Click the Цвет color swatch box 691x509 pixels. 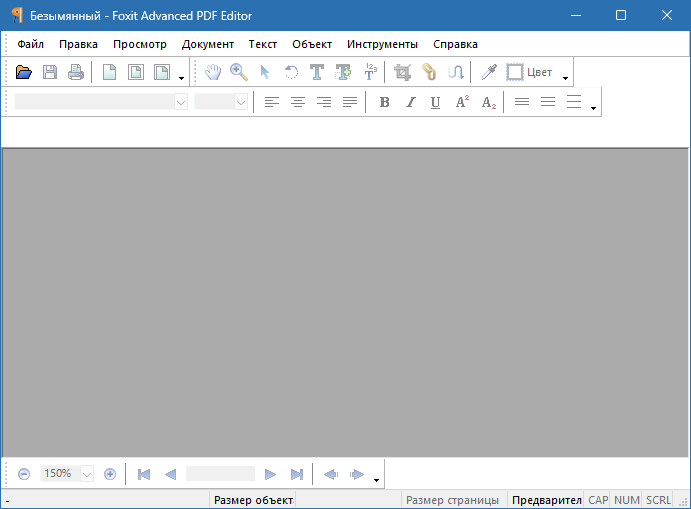coord(515,72)
